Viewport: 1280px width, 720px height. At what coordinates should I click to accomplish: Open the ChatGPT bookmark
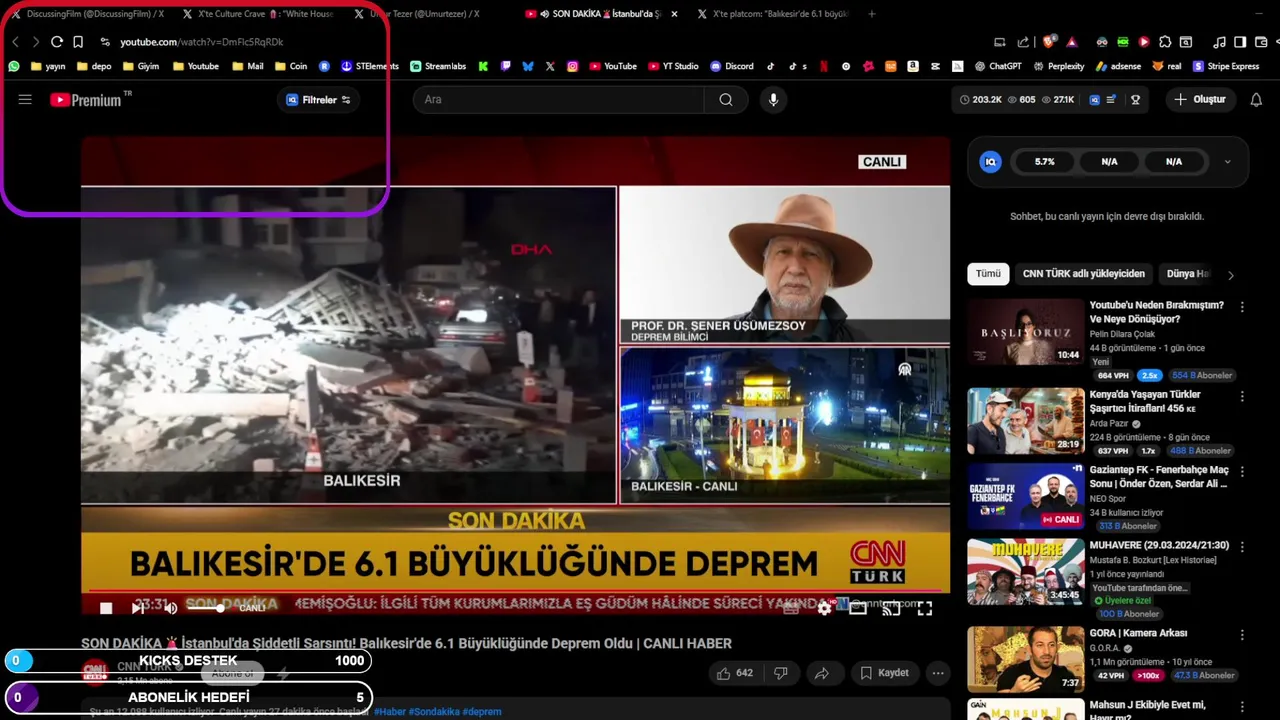997,66
